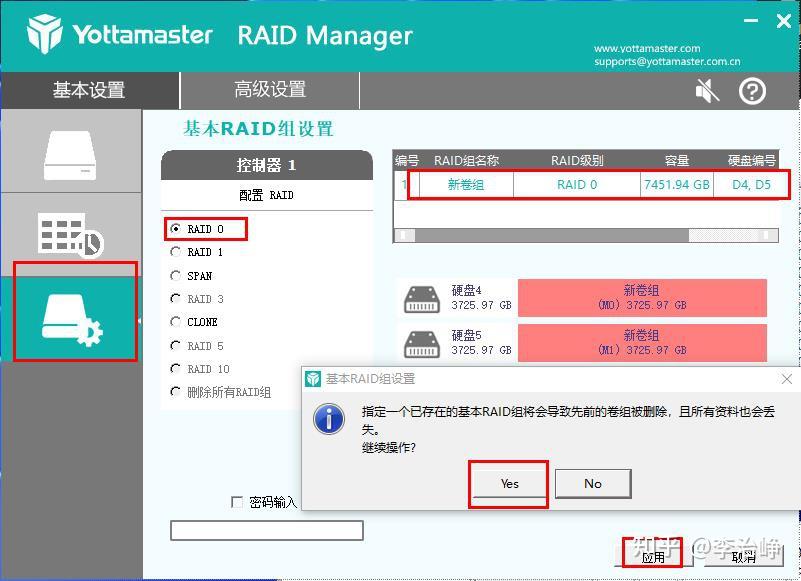Screen dimensions: 801x581
Task: Open help via the question mark icon
Action: coord(754,91)
